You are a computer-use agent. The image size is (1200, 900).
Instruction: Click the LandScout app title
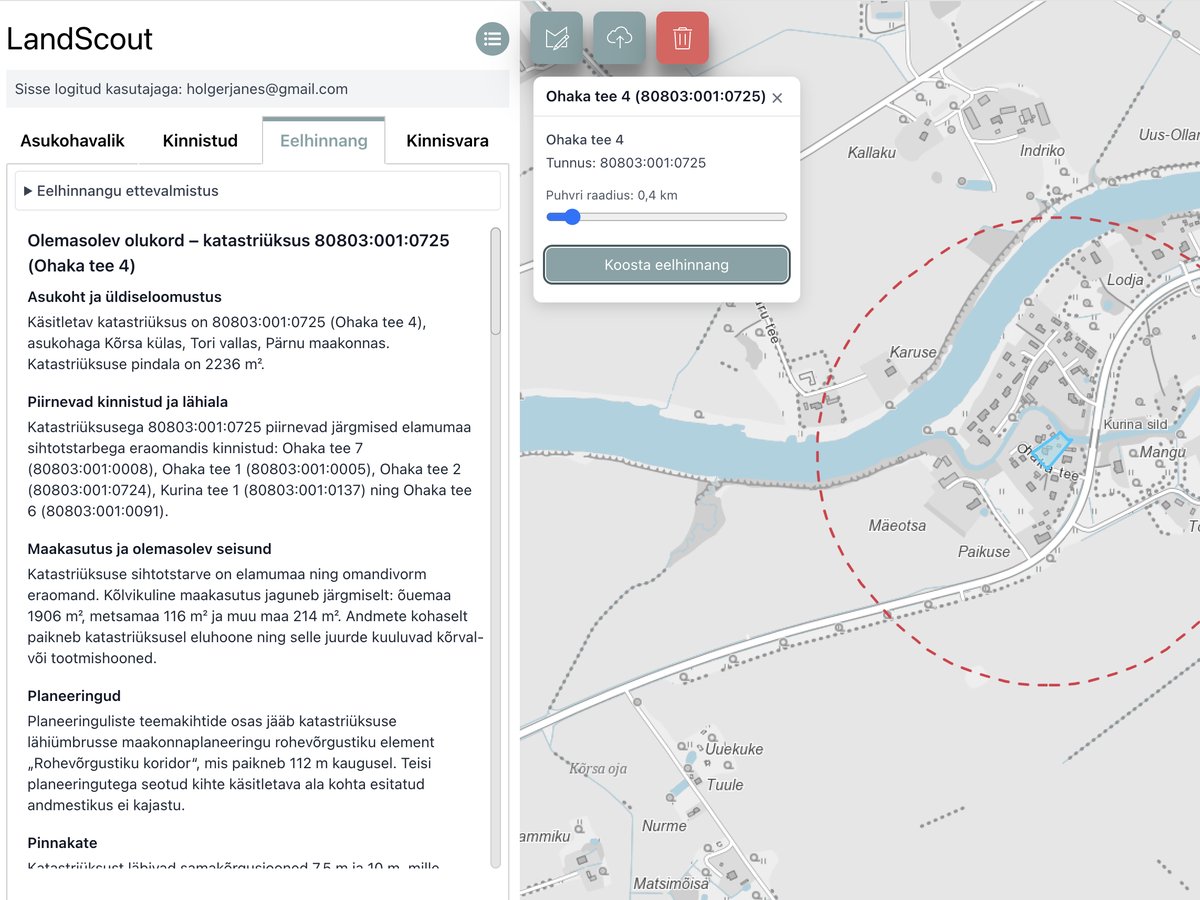[x=80, y=39]
